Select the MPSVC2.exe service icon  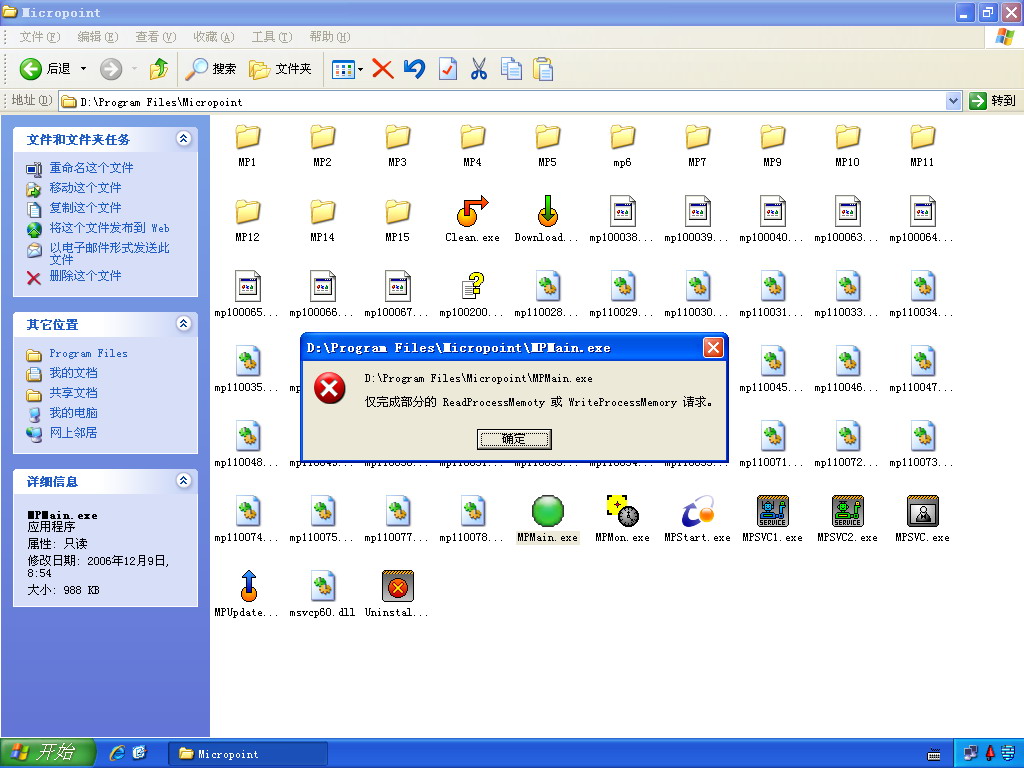pos(848,511)
